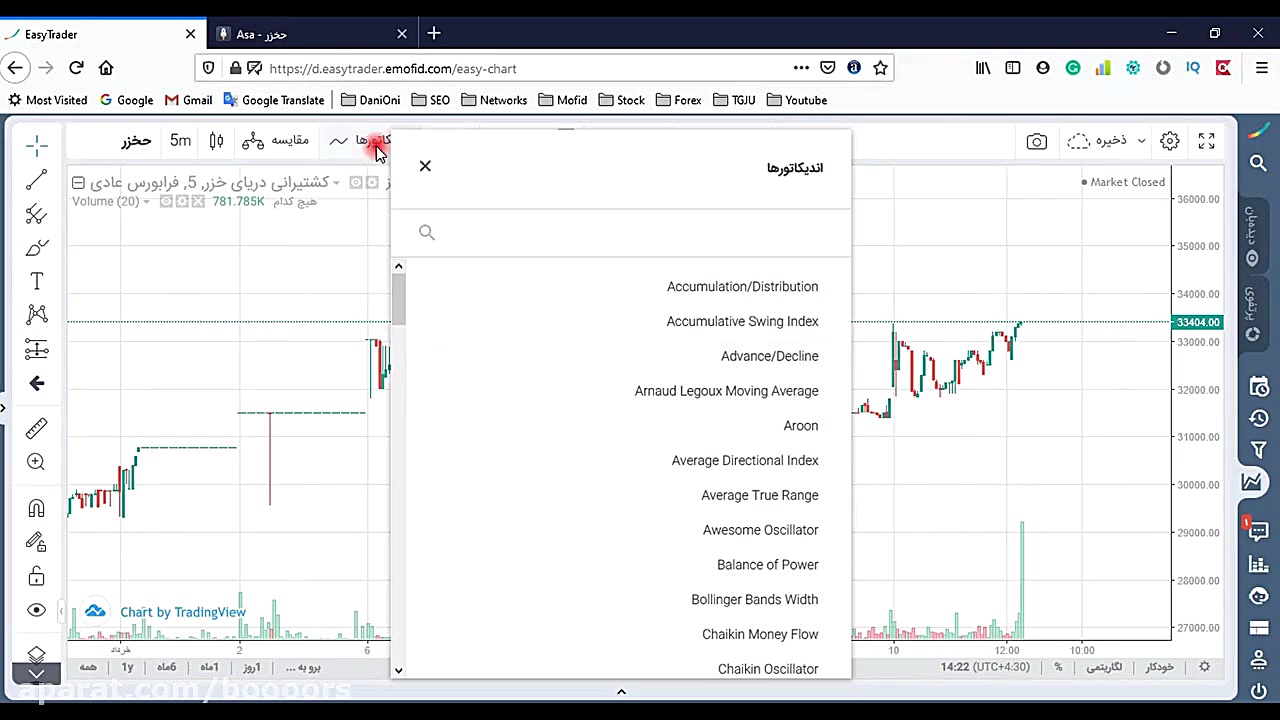
Task: Open the مقایسه compare symbol tool
Action: [x=276, y=141]
